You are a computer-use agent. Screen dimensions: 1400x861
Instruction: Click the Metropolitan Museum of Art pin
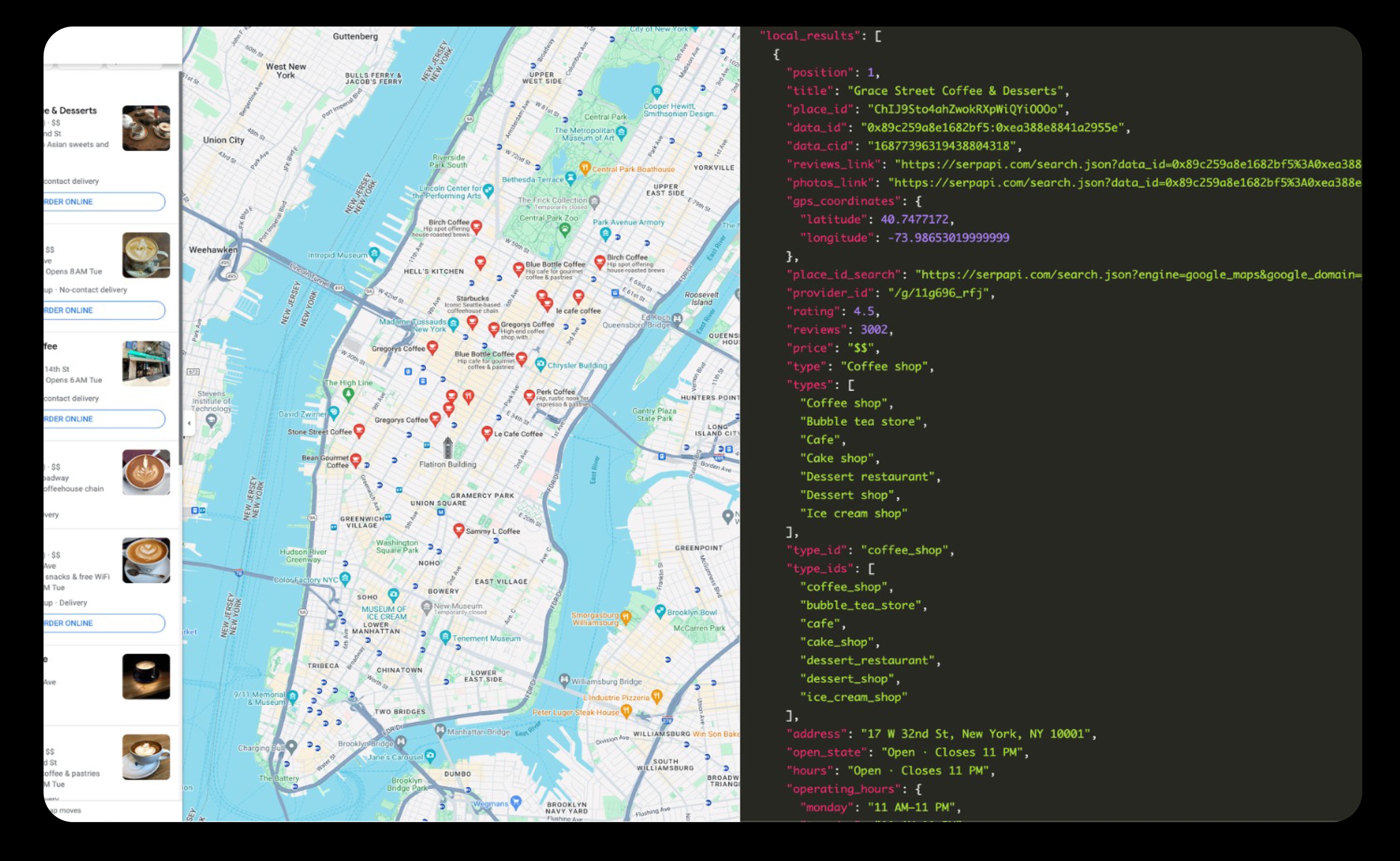[622, 133]
